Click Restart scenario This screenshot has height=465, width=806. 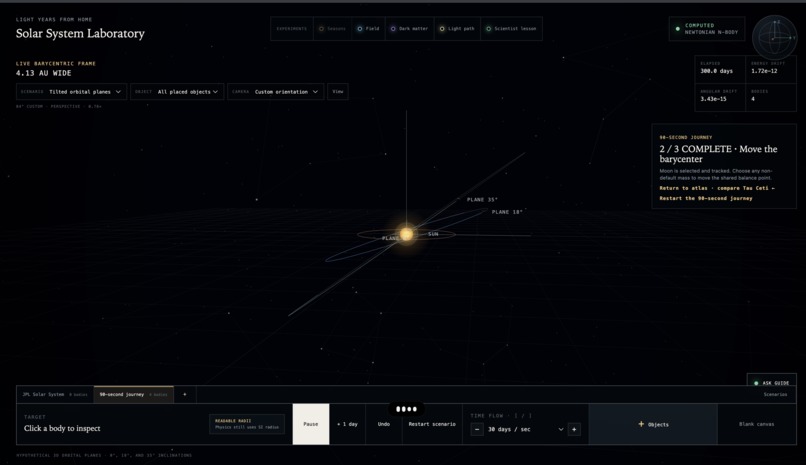[432, 424]
